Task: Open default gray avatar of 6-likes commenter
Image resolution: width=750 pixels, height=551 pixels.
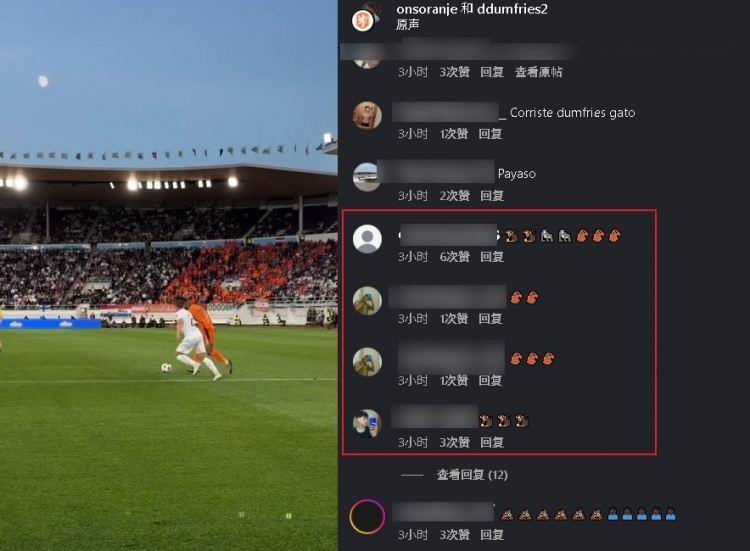Action: tap(367, 239)
